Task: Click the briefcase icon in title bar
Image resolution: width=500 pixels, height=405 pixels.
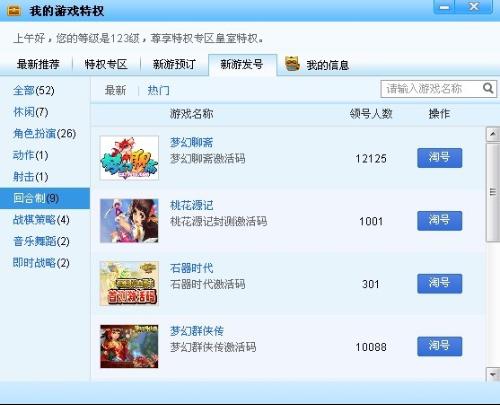Action: pos(14,11)
